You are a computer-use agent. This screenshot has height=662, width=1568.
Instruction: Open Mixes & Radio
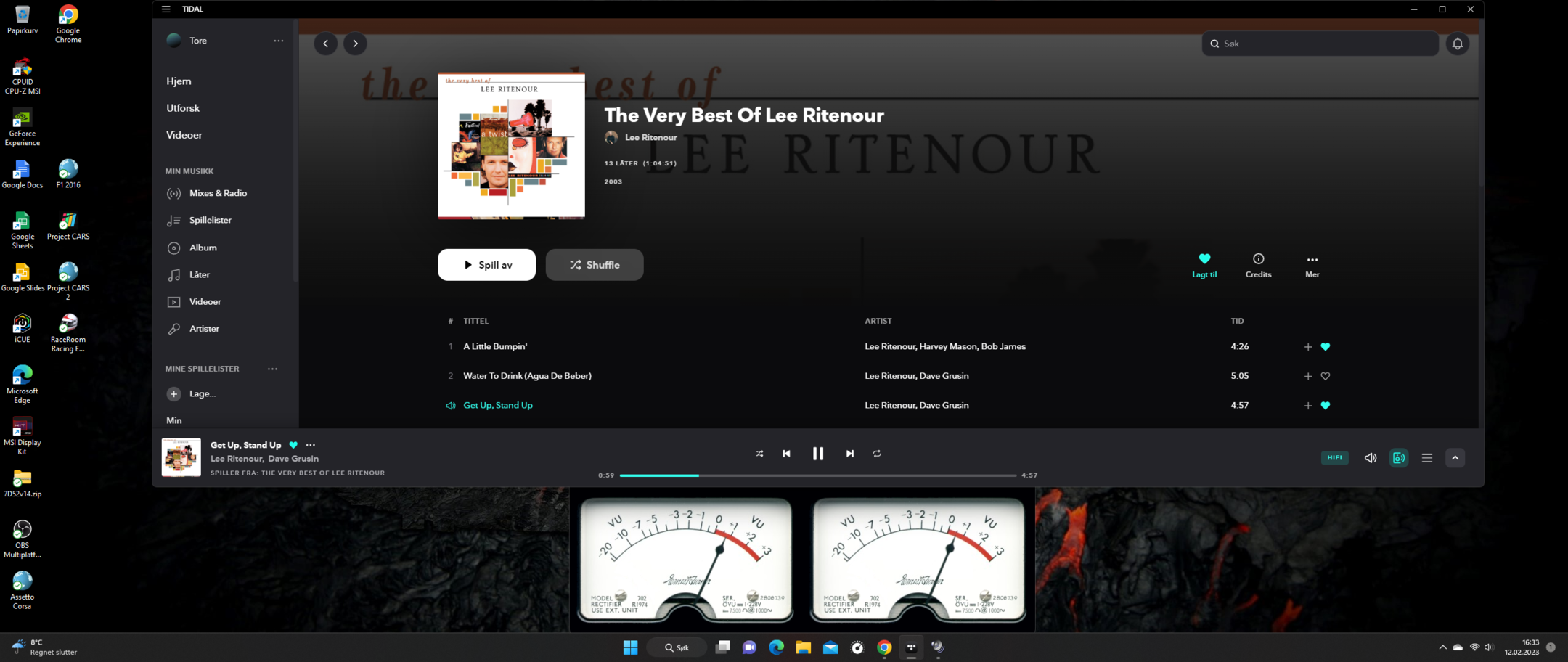pyautogui.click(x=207, y=193)
